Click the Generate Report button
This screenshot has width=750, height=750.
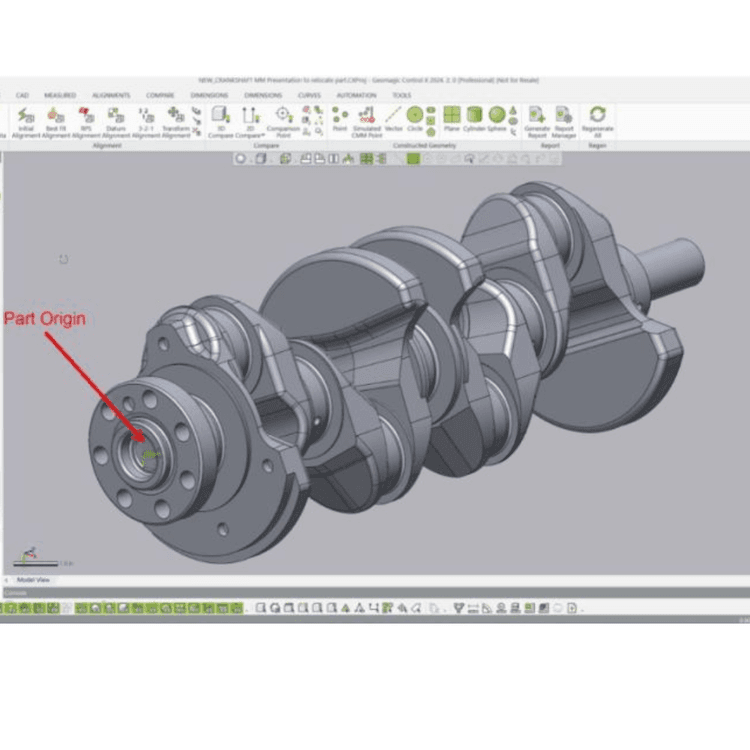pos(537,120)
